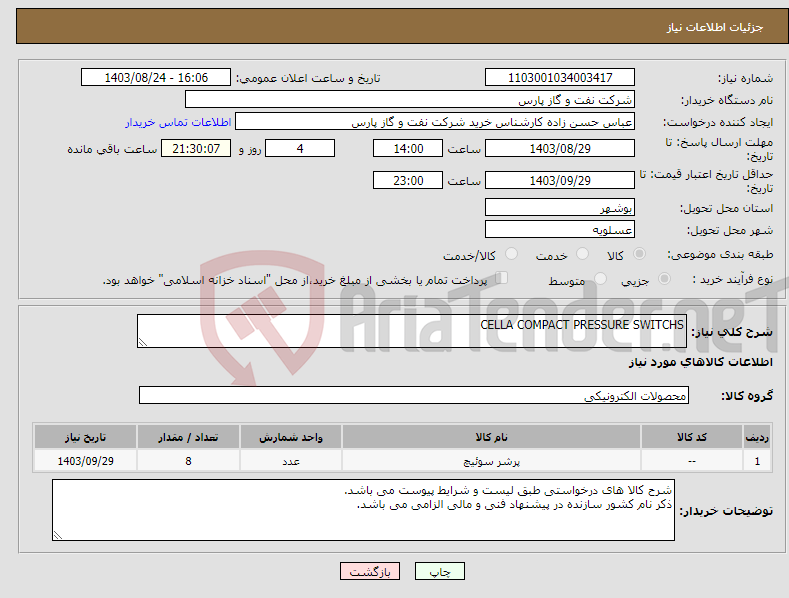Open اطلاعات تماس خریدار link
The width and height of the screenshot is (789, 598).
click(178, 122)
